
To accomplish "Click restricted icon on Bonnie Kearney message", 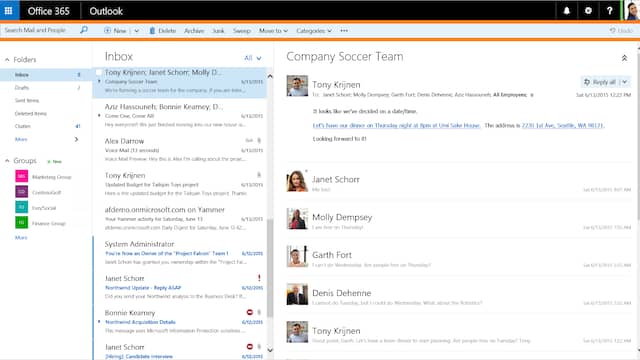I will (x=249, y=312).
